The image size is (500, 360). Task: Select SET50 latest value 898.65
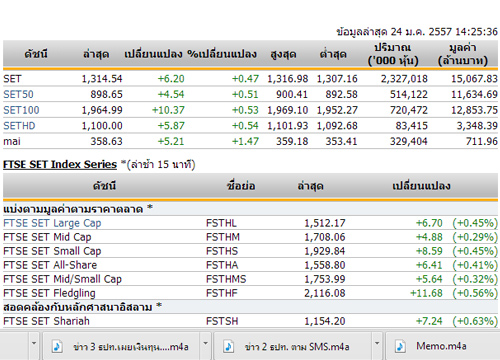pos(106,94)
